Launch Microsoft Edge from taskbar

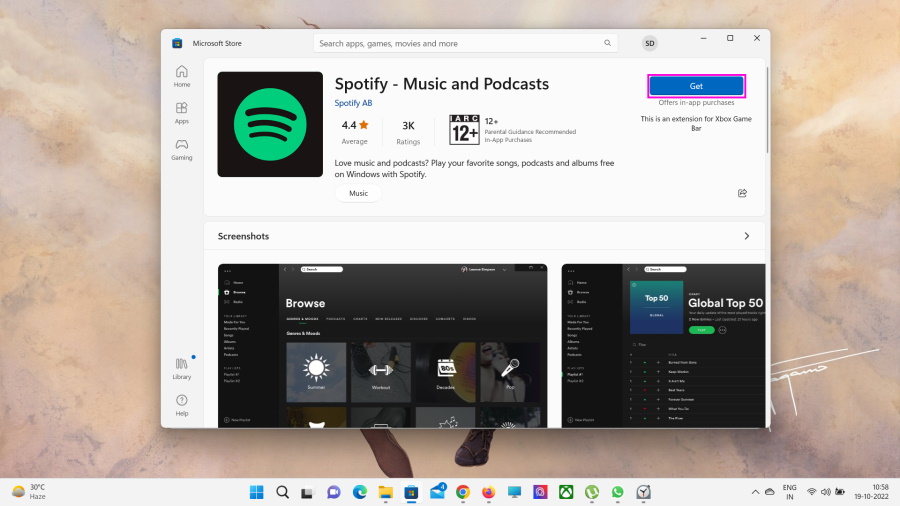(x=359, y=492)
